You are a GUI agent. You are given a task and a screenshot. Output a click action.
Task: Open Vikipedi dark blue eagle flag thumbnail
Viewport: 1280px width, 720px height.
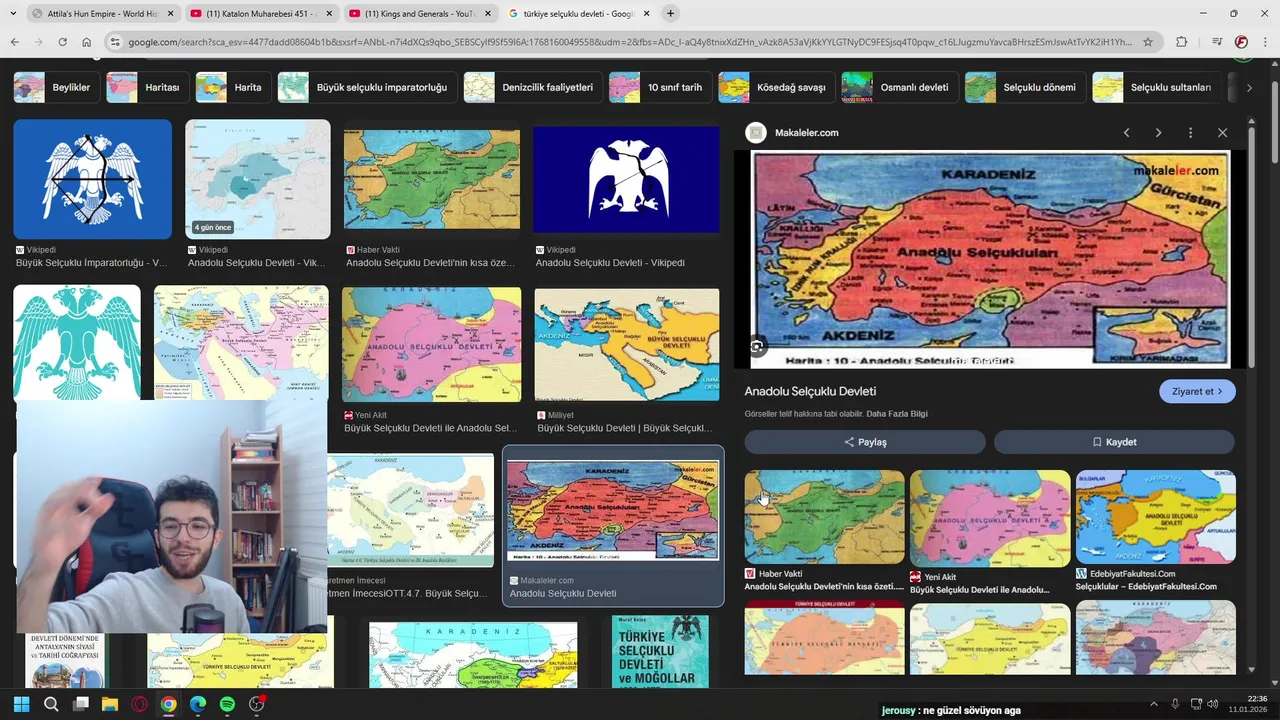click(626, 180)
